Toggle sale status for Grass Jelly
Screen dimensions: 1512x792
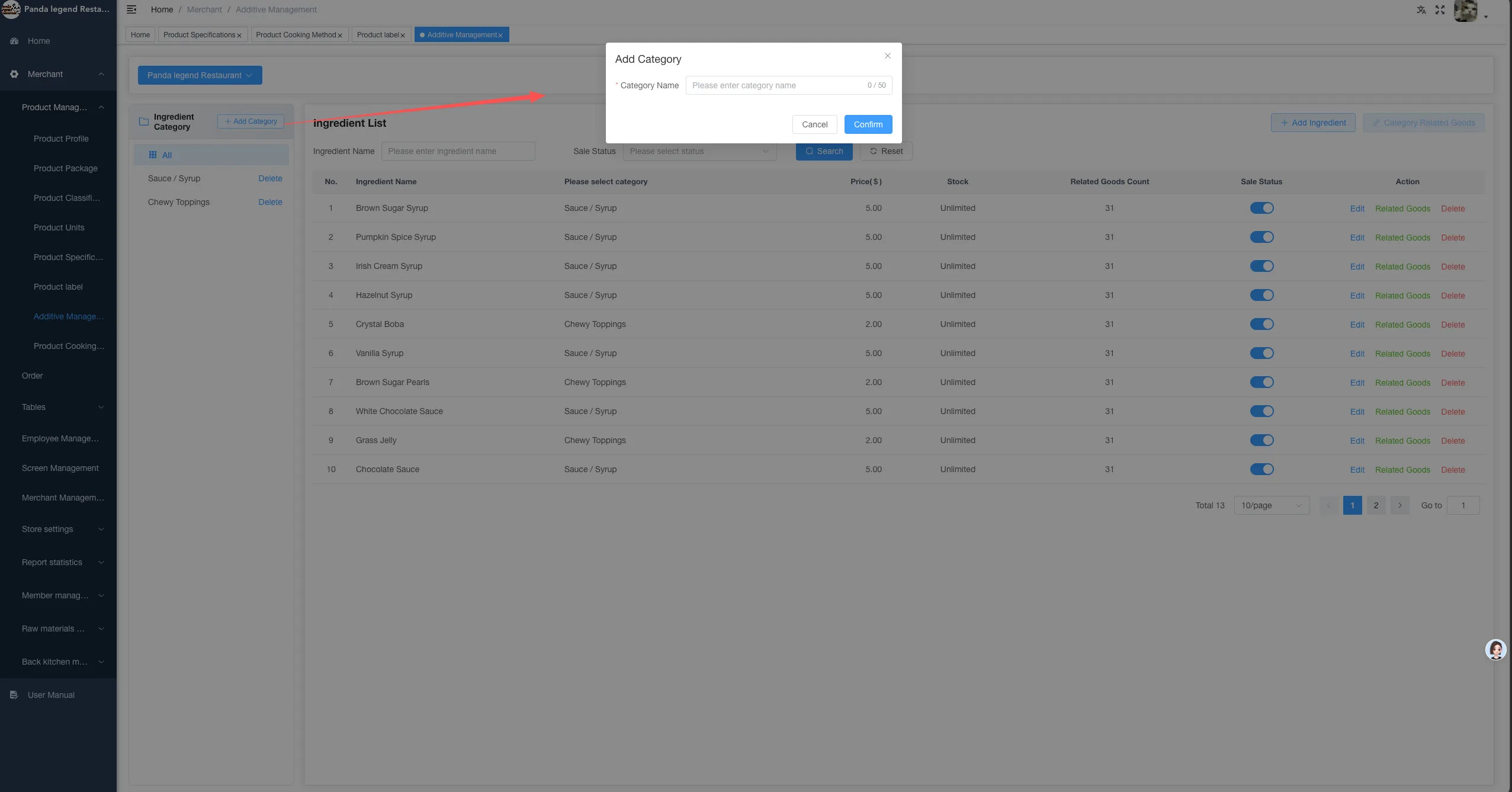coord(1261,440)
